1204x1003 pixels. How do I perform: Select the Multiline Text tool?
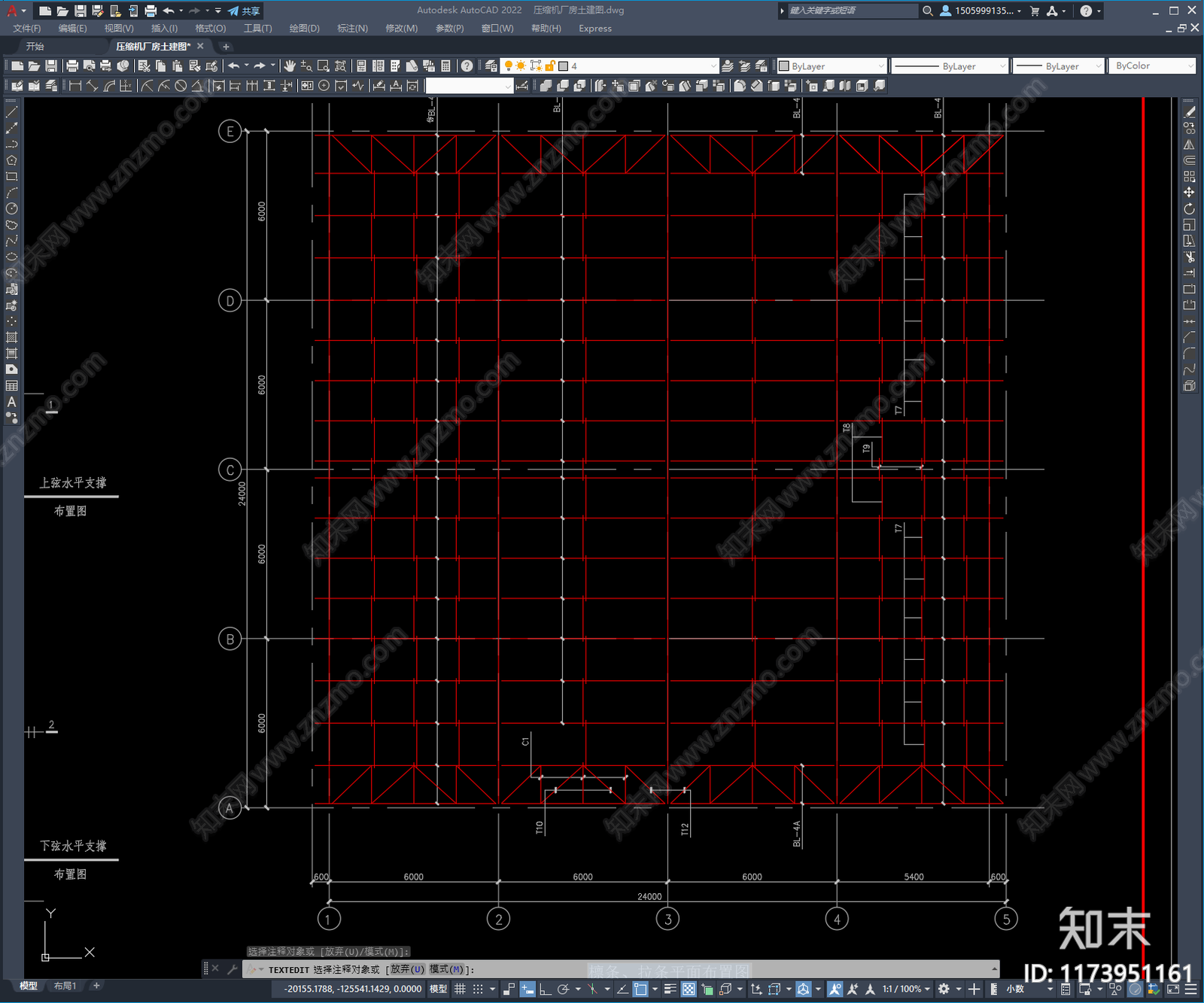pos(11,402)
